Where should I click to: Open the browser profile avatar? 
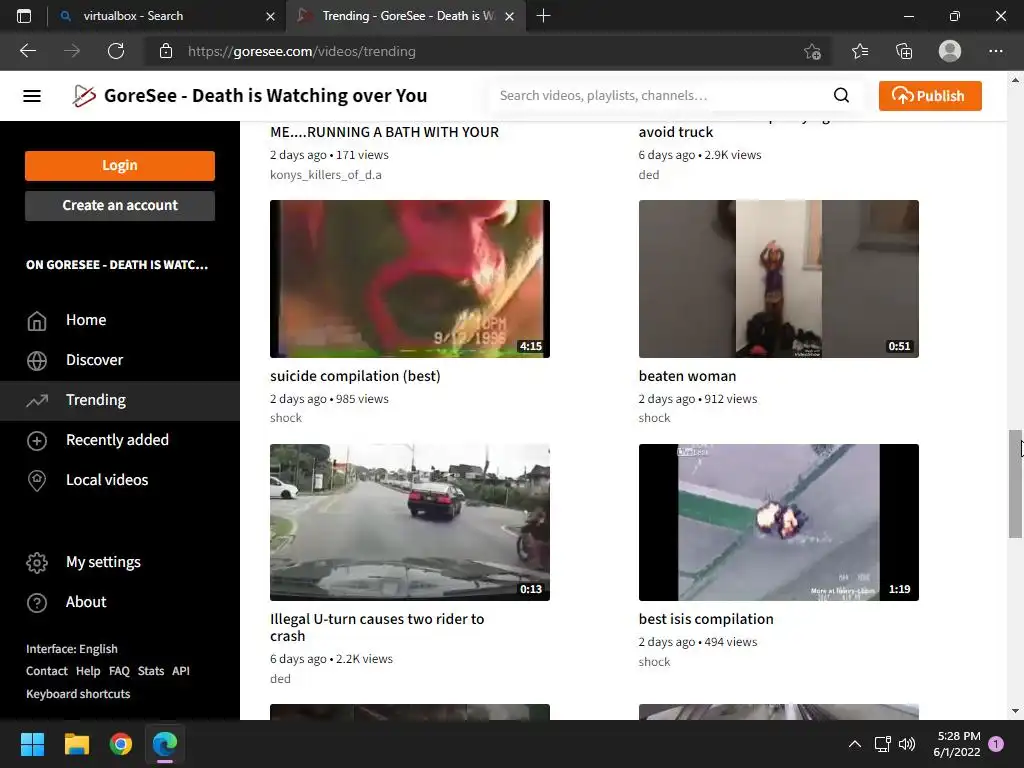(x=950, y=51)
